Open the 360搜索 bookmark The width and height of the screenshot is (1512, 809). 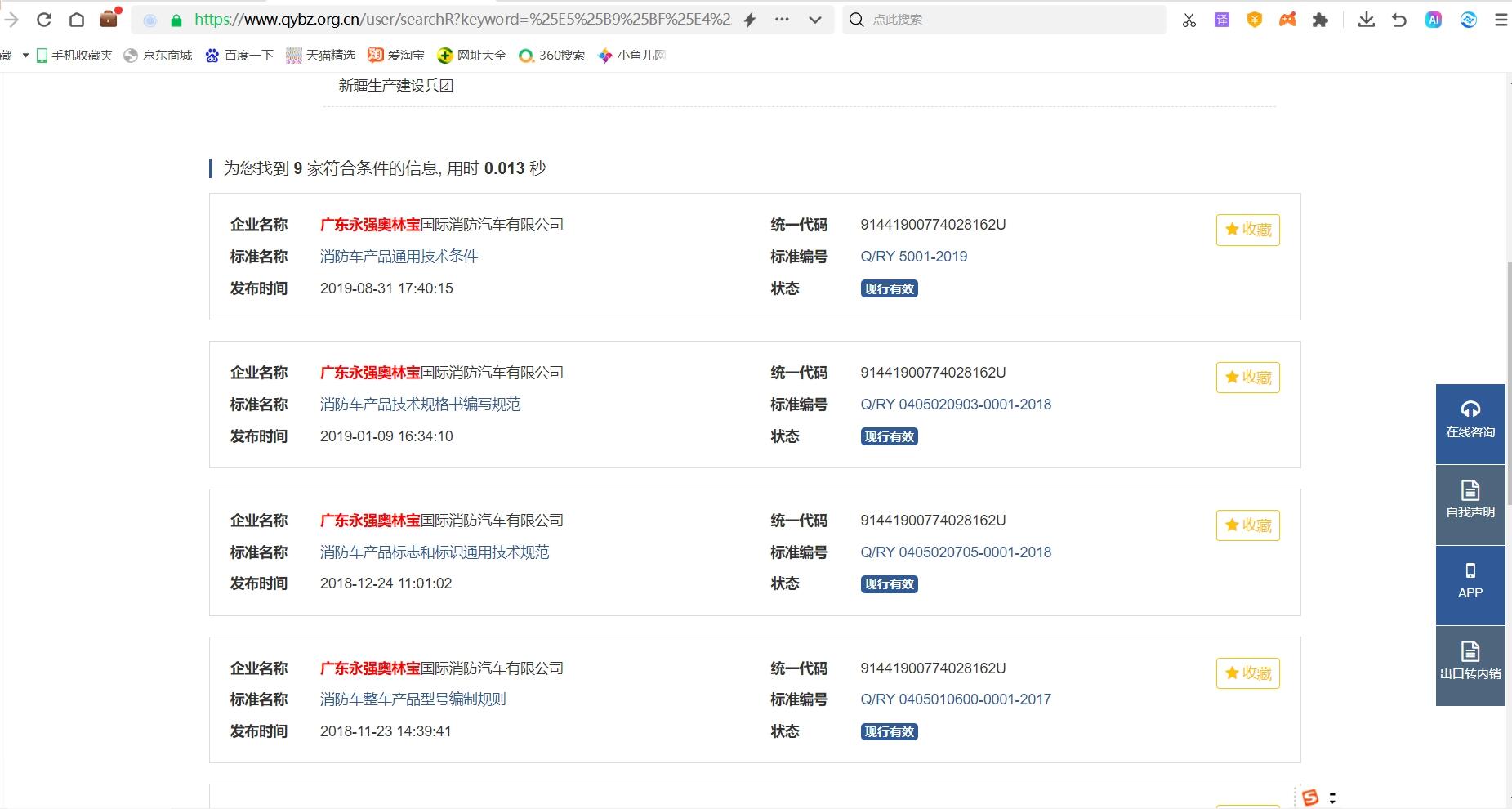pyautogui.click(x=552, y=56)
